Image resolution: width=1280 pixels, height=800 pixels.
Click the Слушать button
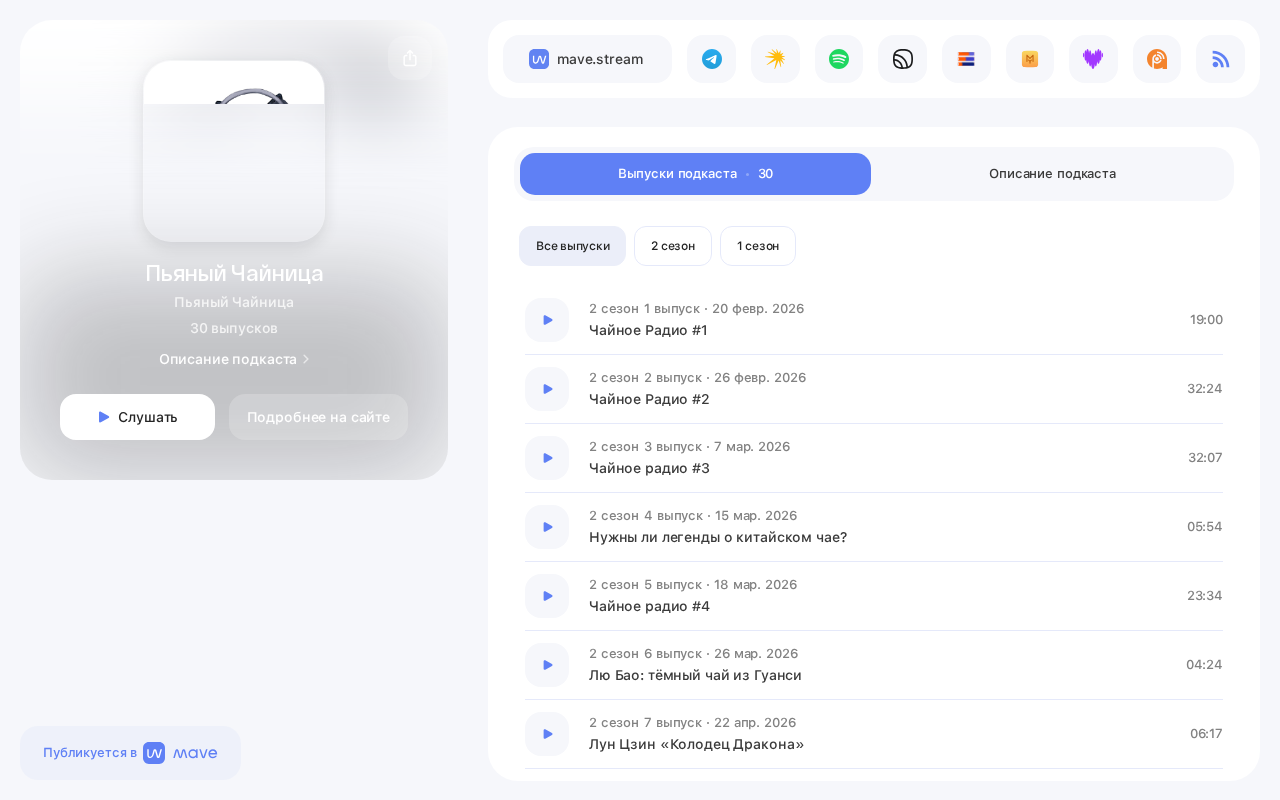(137, 417)
